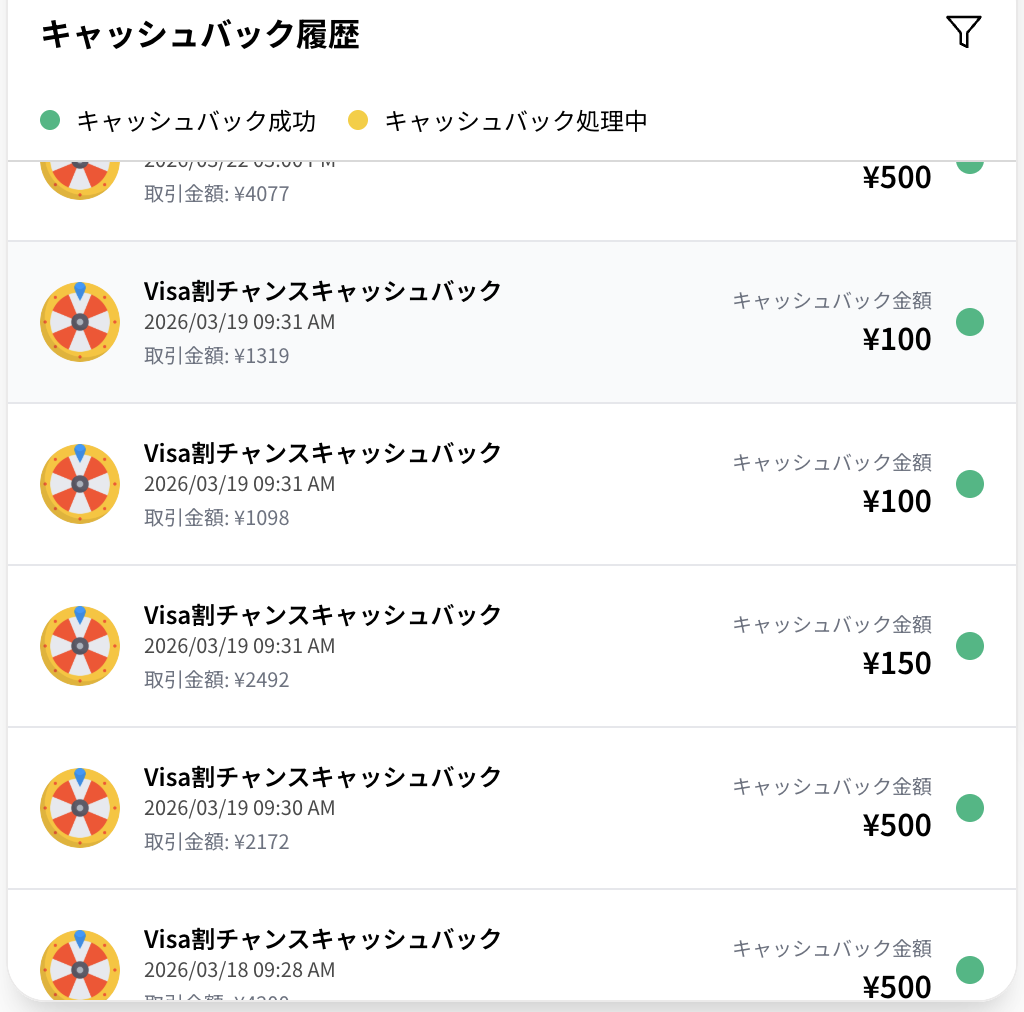Click the roulette wheel icon for ¥2492 transaction
The height and width of the screenshot is (1012, 1024).
pyautogui.click(x=80, y=646)
